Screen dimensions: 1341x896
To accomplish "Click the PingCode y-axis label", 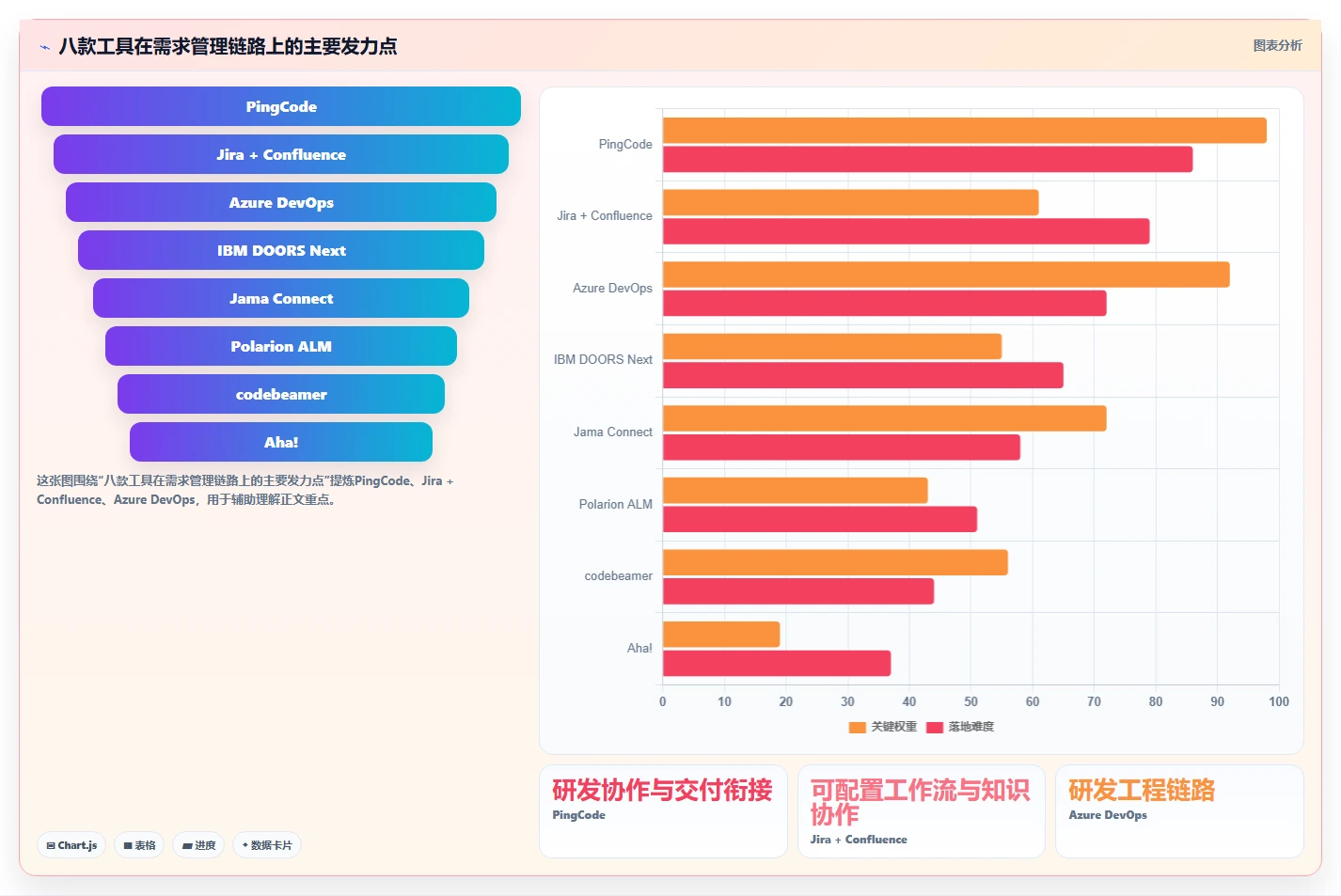I will 625,145.
